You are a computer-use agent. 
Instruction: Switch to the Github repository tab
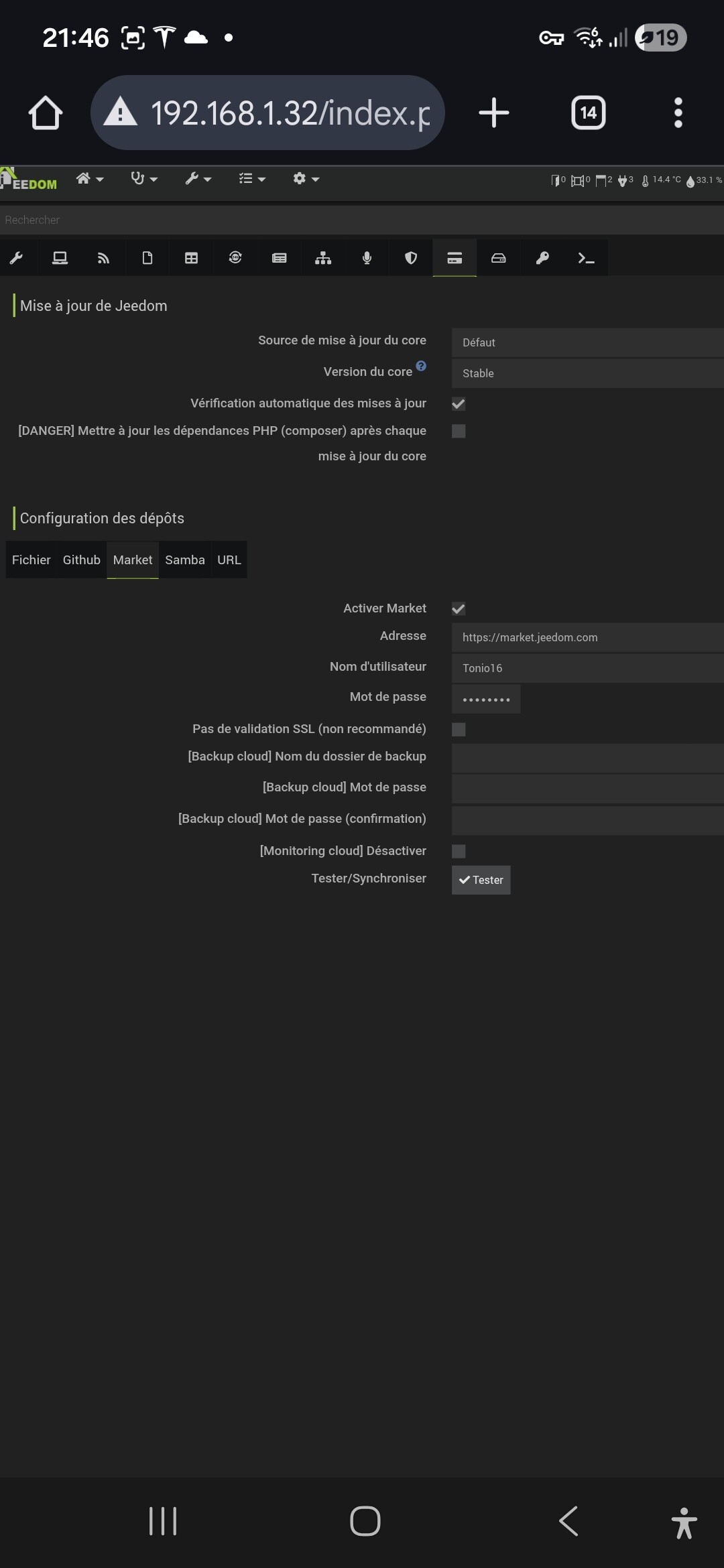[x=81, y=560]
